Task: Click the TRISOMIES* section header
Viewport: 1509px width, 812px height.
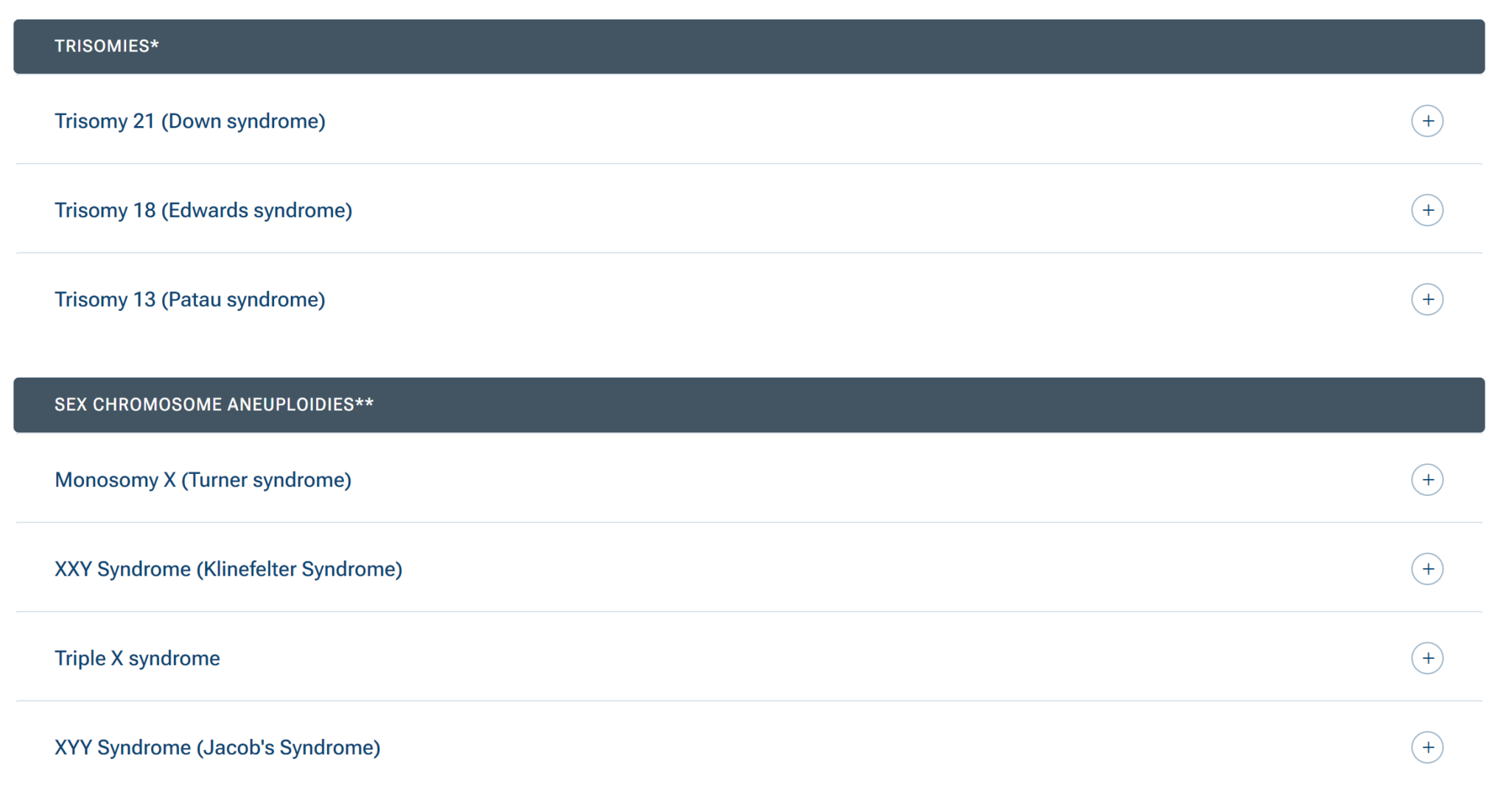Action: (107, 46)
